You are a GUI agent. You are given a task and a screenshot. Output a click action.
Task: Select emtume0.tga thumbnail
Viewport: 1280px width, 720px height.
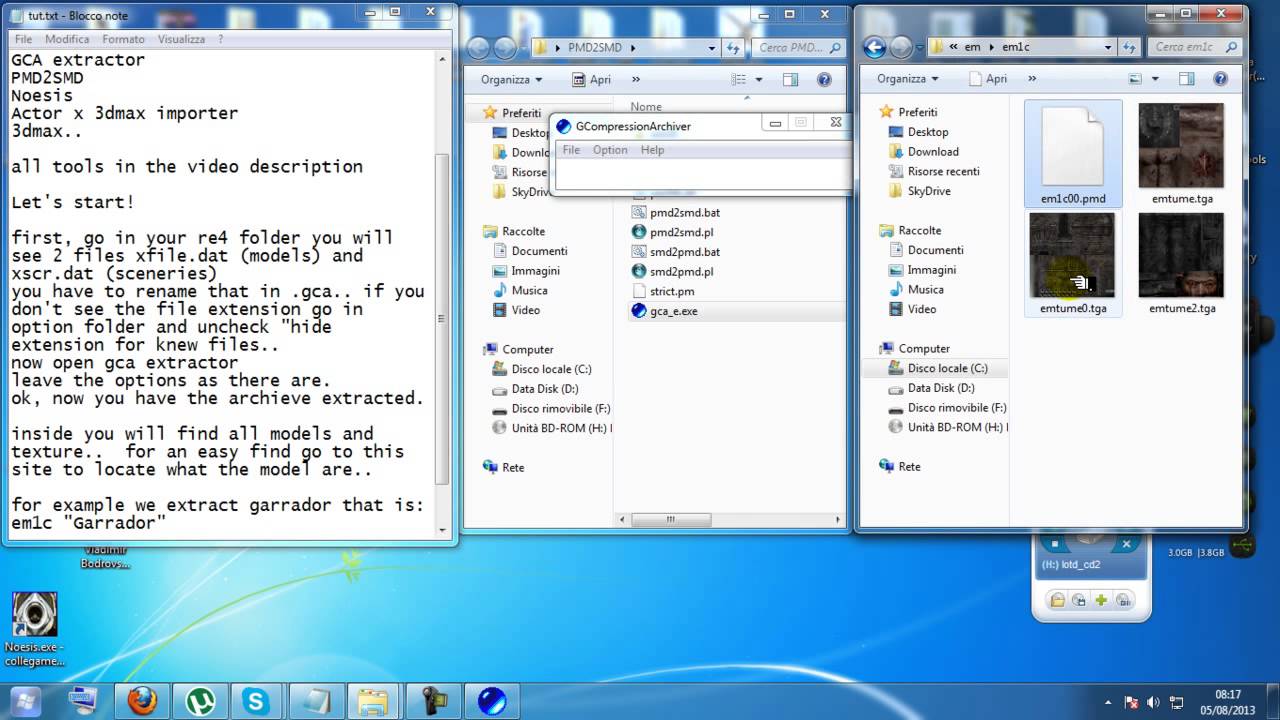1073,264
